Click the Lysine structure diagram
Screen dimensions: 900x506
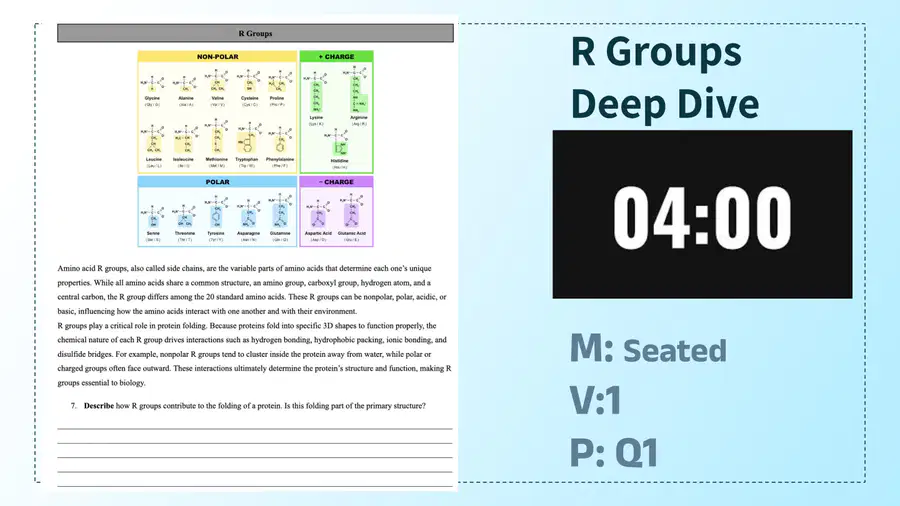(x=316, y=92)
